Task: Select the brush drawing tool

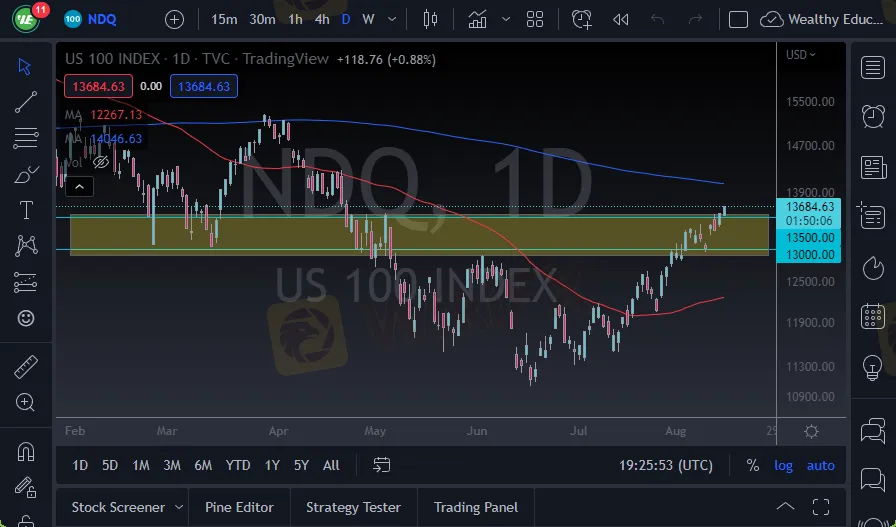Action: click(x=26, y=174)
